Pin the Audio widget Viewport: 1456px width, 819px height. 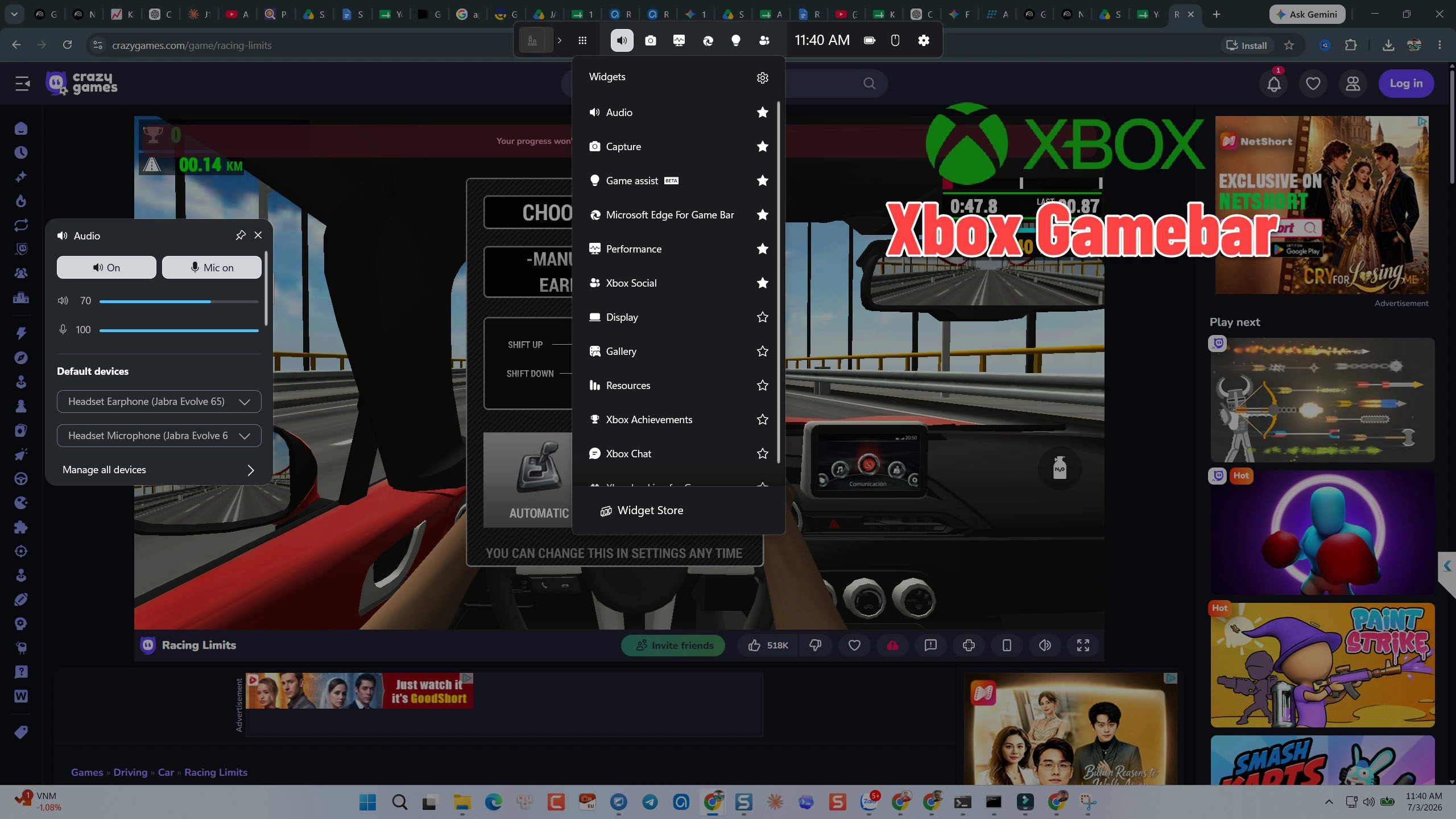241,235
